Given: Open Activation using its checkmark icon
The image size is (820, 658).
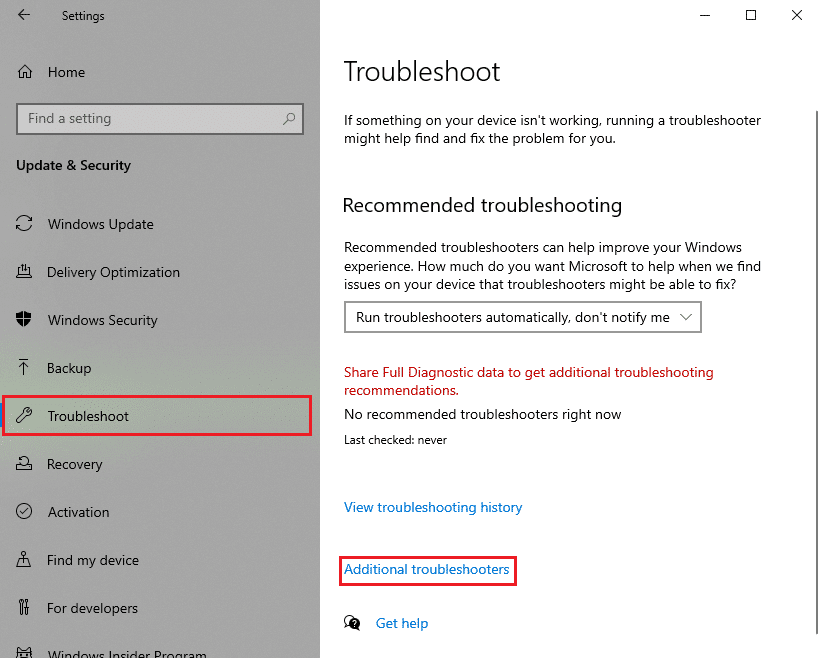Looking at the screenshot, I should (25, 512).
